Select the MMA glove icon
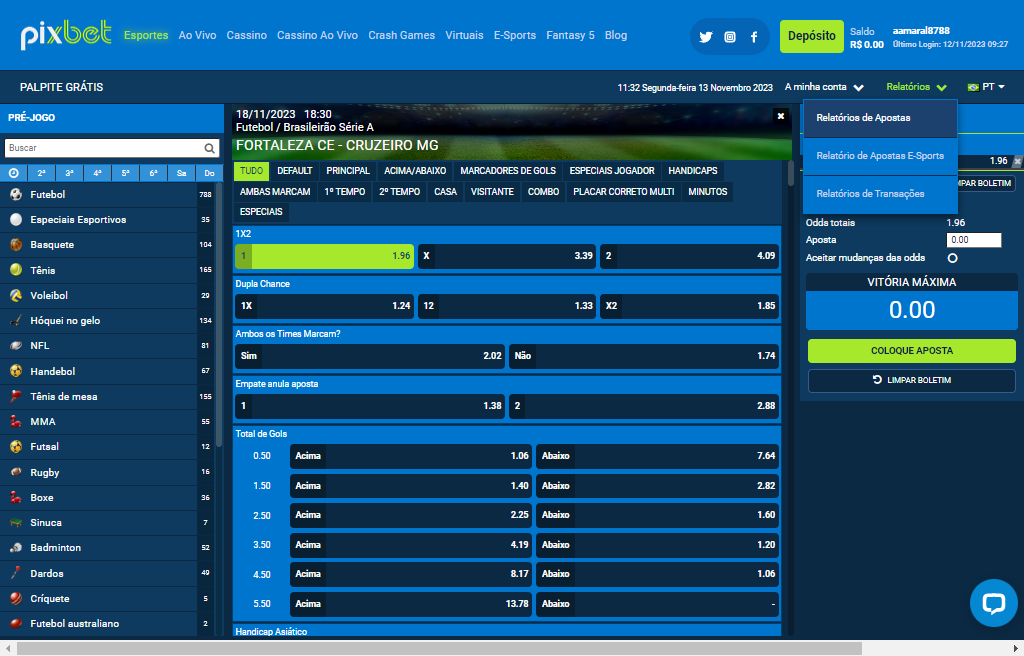Viewport: 1024px width, 656px height. tap(16, 421)
